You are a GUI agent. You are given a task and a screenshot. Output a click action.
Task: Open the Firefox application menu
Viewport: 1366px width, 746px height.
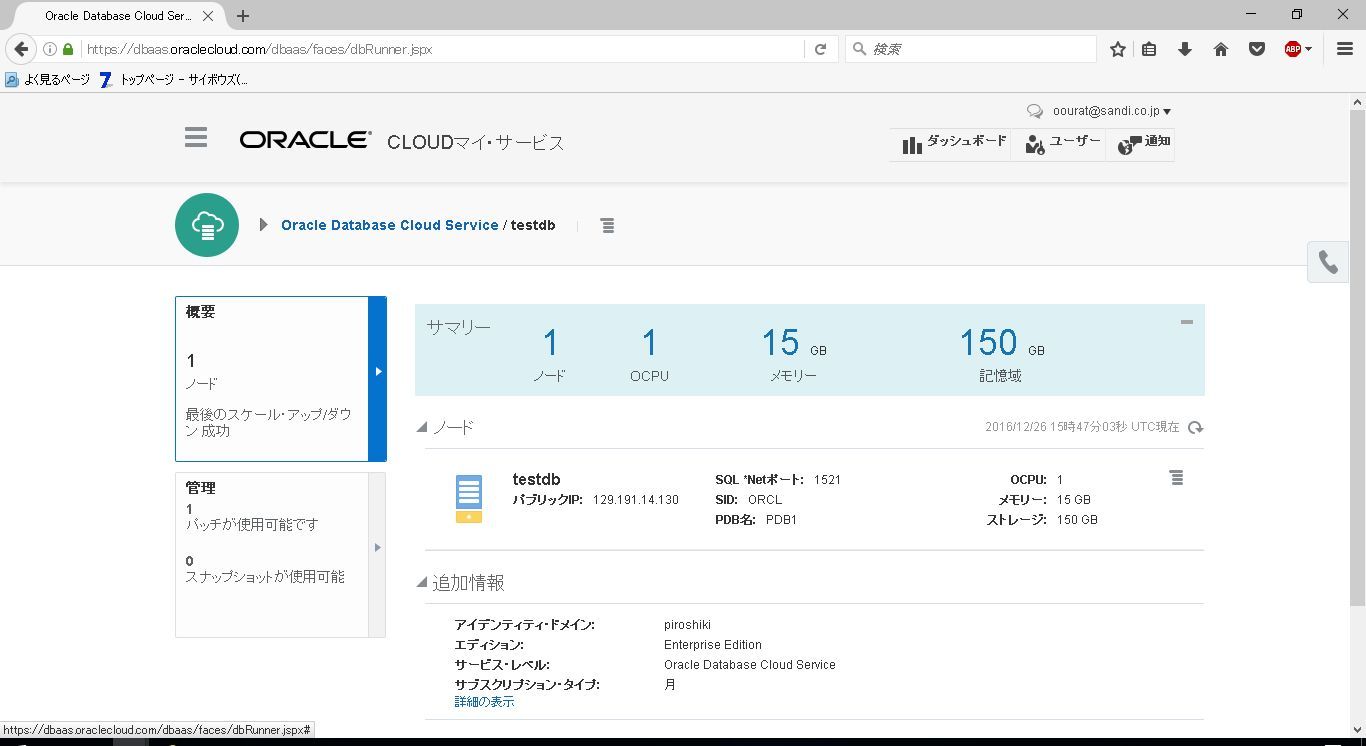tap(1345, 49)
